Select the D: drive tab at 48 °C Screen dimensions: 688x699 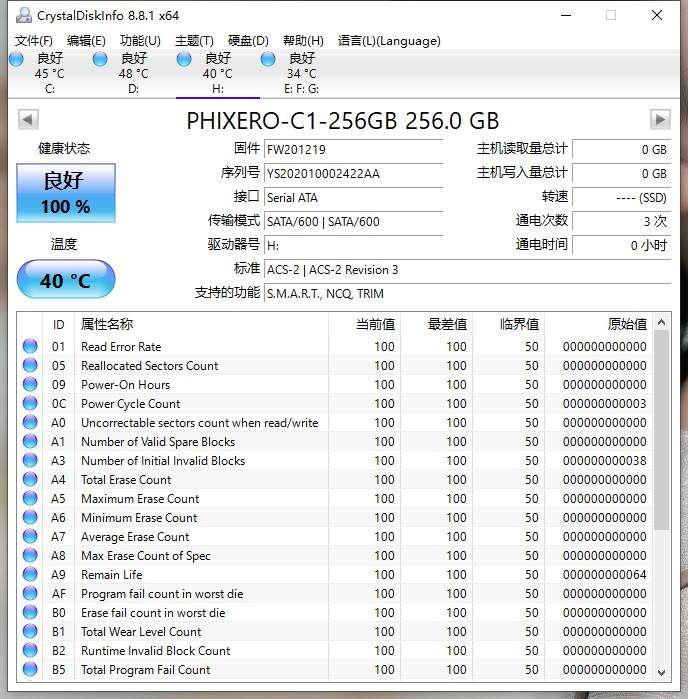click(134, 74)
